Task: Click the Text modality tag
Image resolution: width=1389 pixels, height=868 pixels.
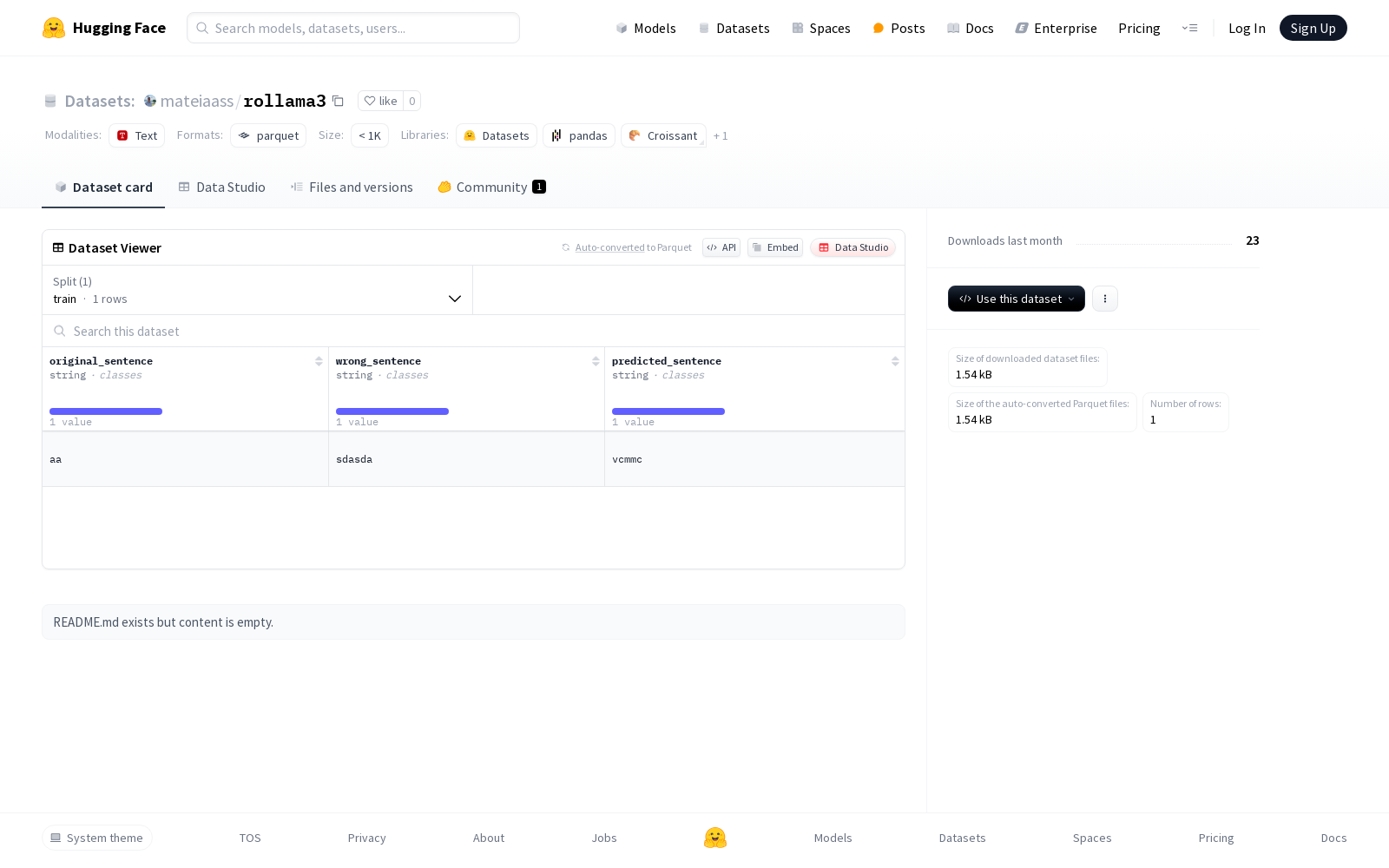Action: click(137, 135)
